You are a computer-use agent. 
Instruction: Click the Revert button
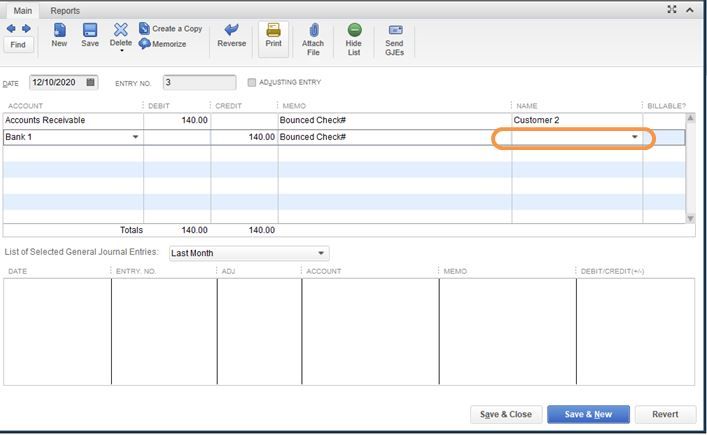coord(665,414)
